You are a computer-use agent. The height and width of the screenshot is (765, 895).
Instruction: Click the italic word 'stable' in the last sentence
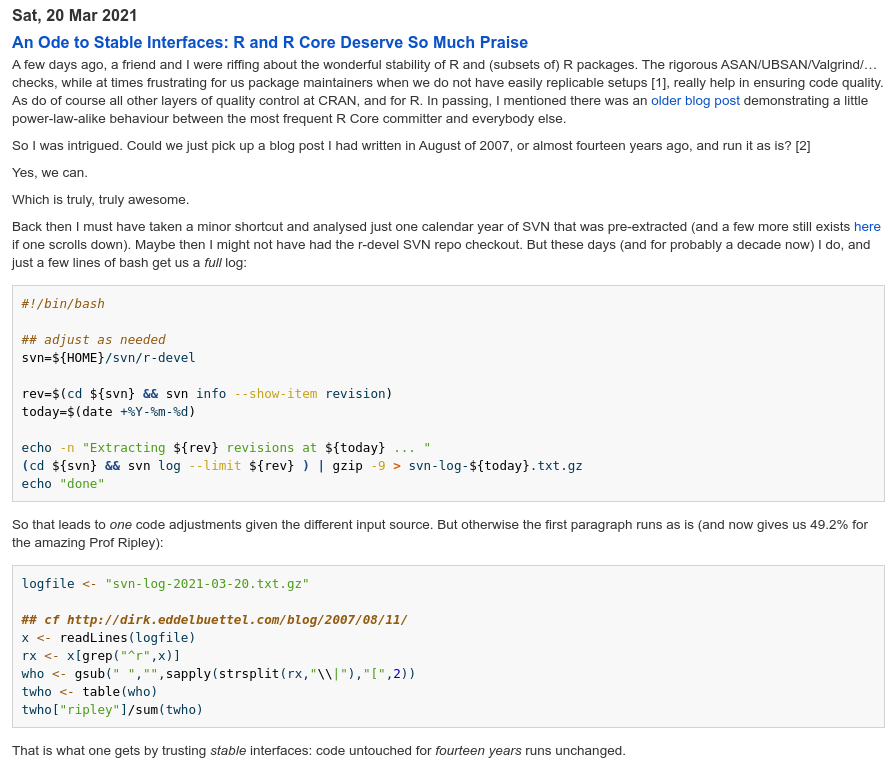coord(228,751)
